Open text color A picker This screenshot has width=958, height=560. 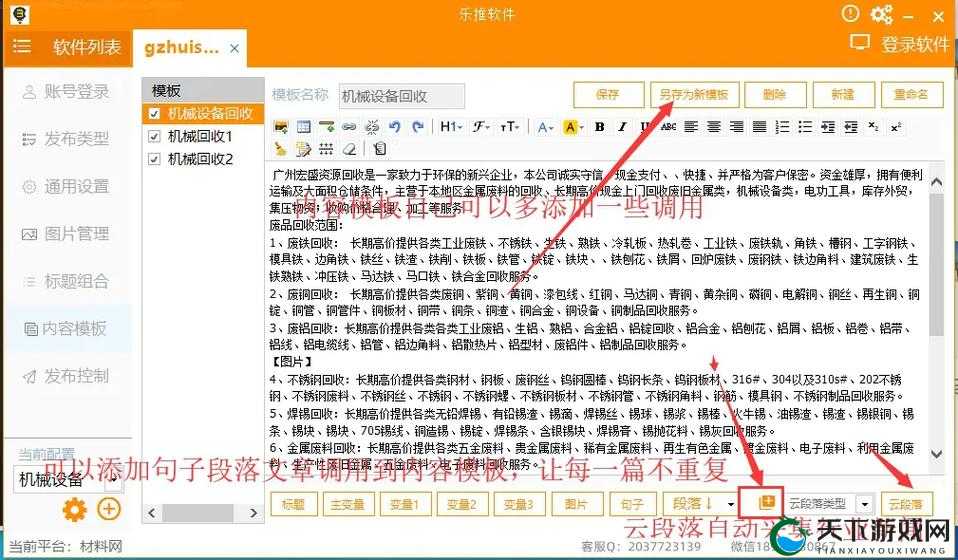click(x=544, y=126)
